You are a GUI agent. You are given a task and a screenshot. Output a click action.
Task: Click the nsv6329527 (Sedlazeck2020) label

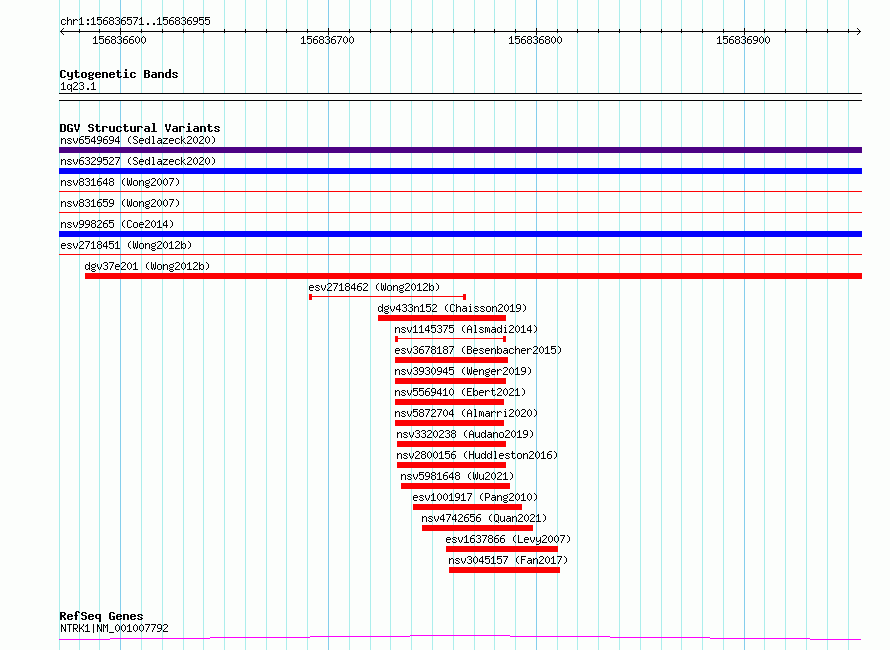pos(138,161)
